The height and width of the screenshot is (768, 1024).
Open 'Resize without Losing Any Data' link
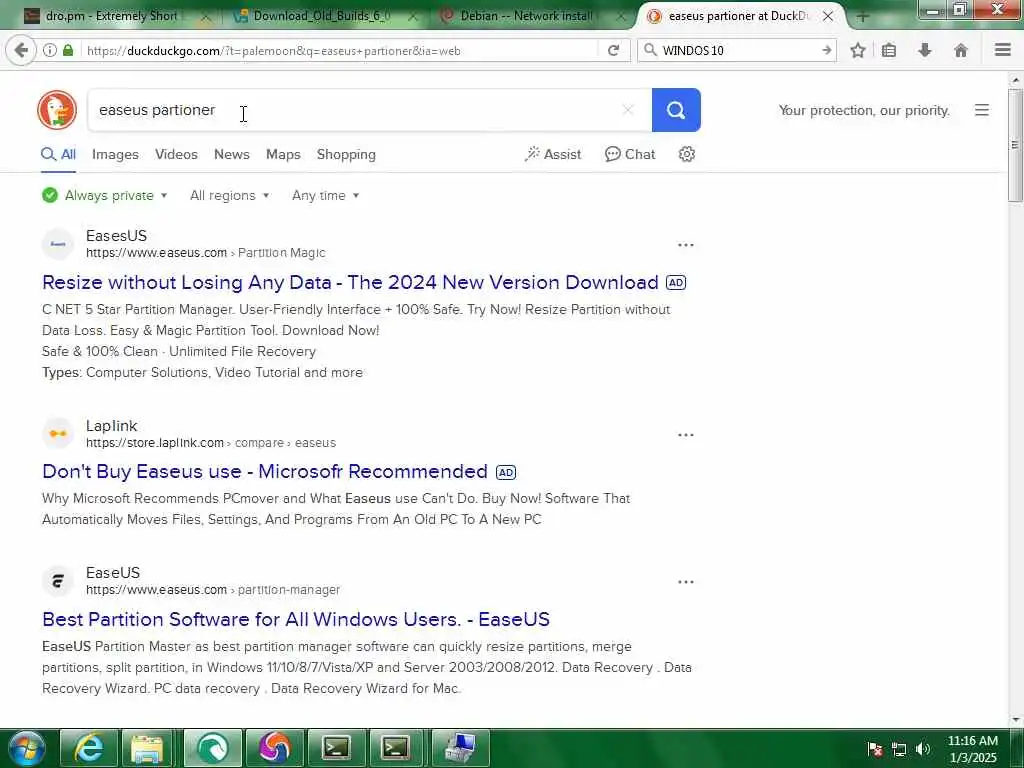350,282
